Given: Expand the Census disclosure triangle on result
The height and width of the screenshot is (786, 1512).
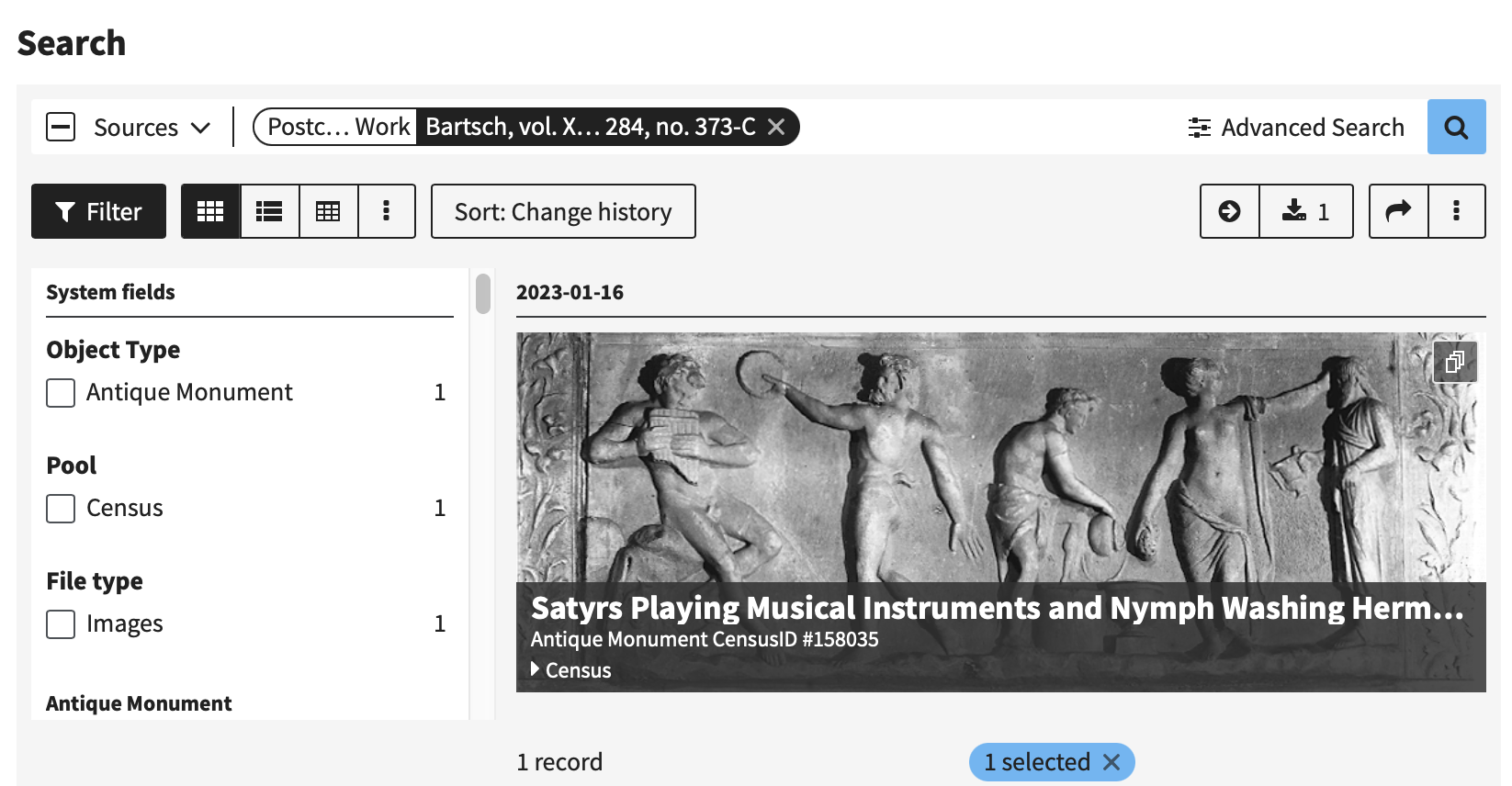Looking at the screenshot, I should [536, 669].
